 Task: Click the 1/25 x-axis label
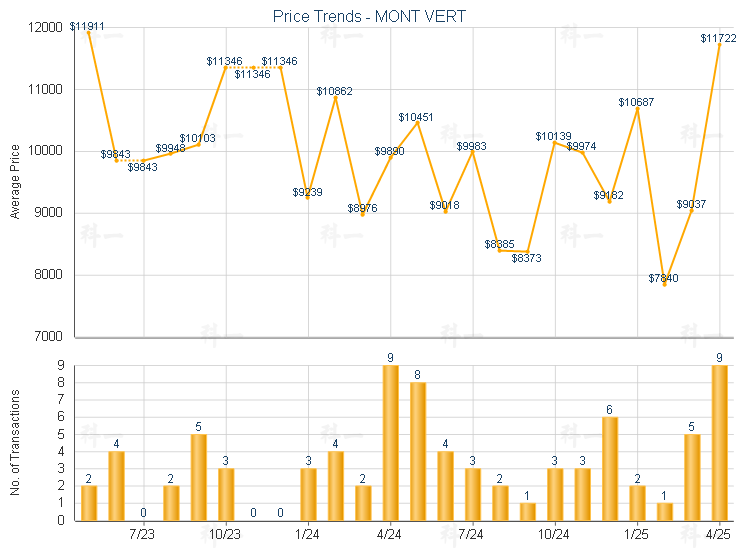click(636, 534)
